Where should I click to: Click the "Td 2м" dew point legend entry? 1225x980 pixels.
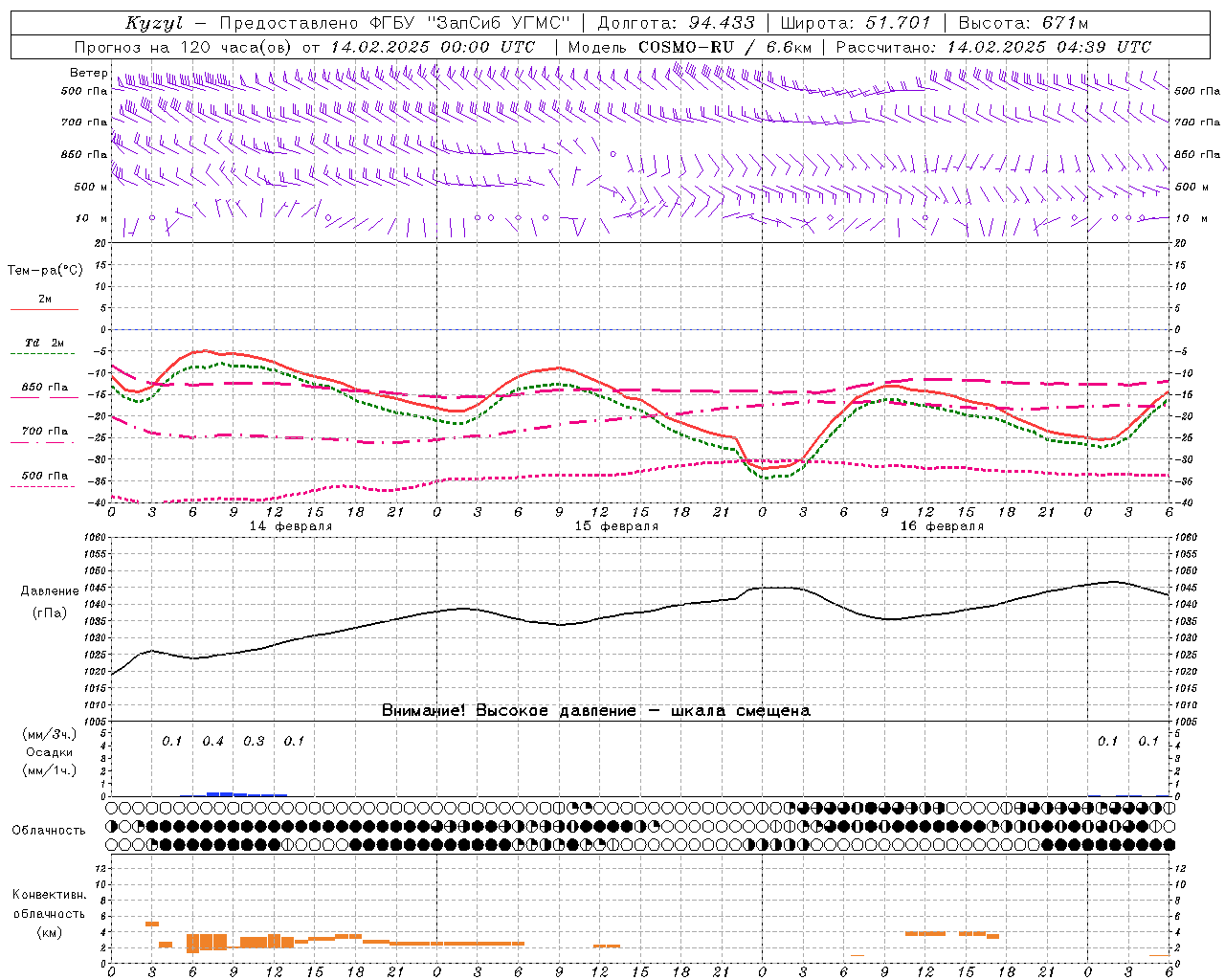pyautogui.click(x=44, y=343)
